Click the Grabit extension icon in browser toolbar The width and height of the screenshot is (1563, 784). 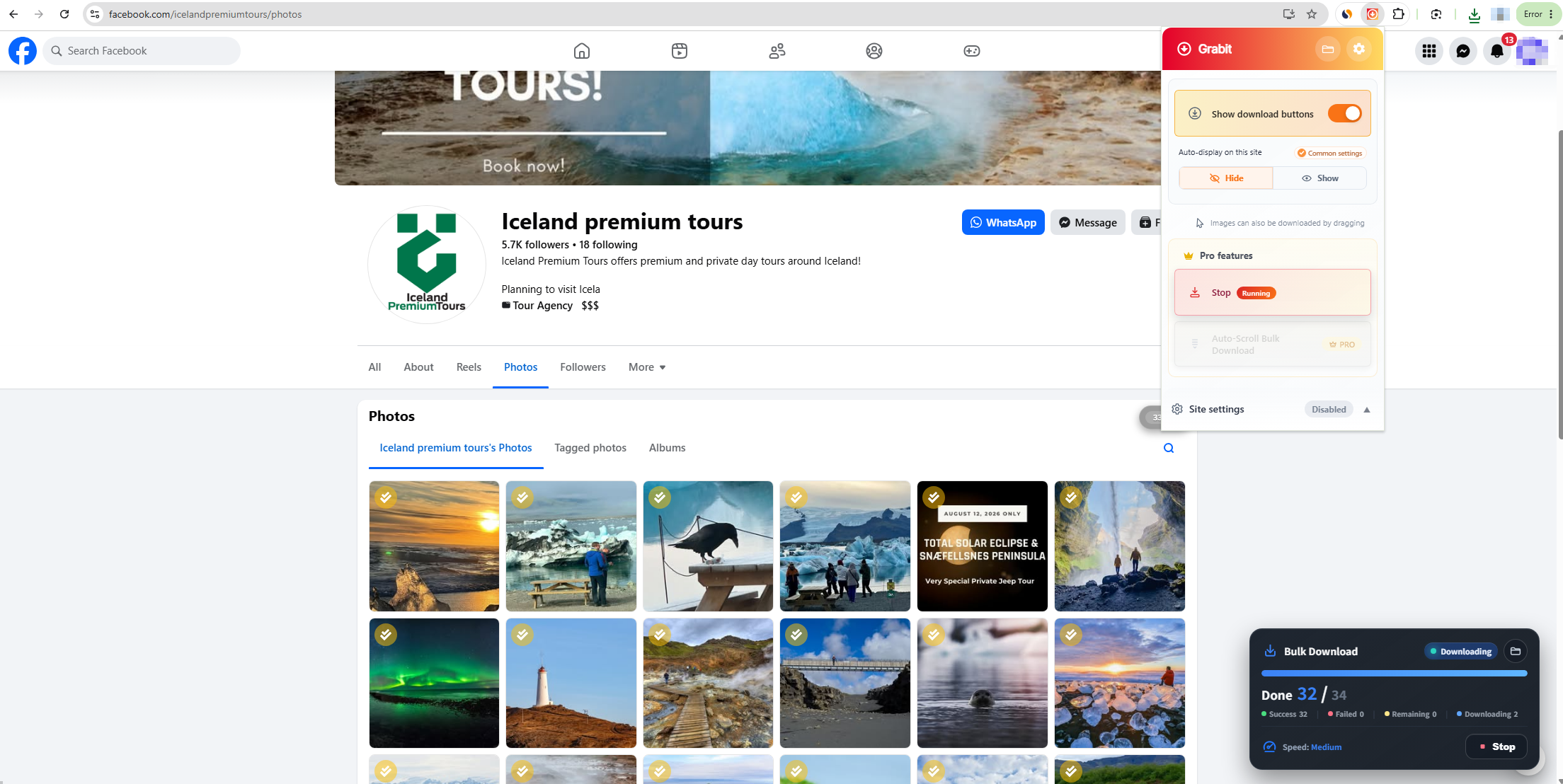pyautogui.click(x=1373, y=14)
